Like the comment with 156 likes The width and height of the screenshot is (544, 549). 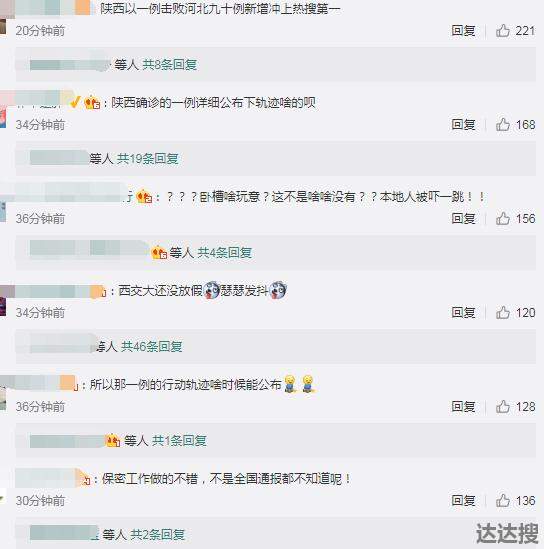[x=503, y=218]
